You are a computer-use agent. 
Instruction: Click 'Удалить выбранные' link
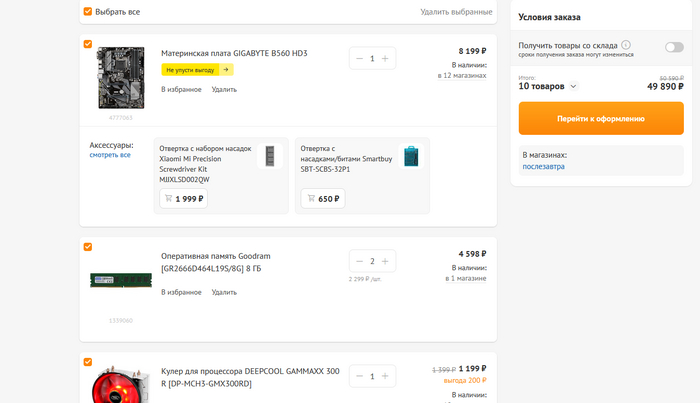pos(456,12)
